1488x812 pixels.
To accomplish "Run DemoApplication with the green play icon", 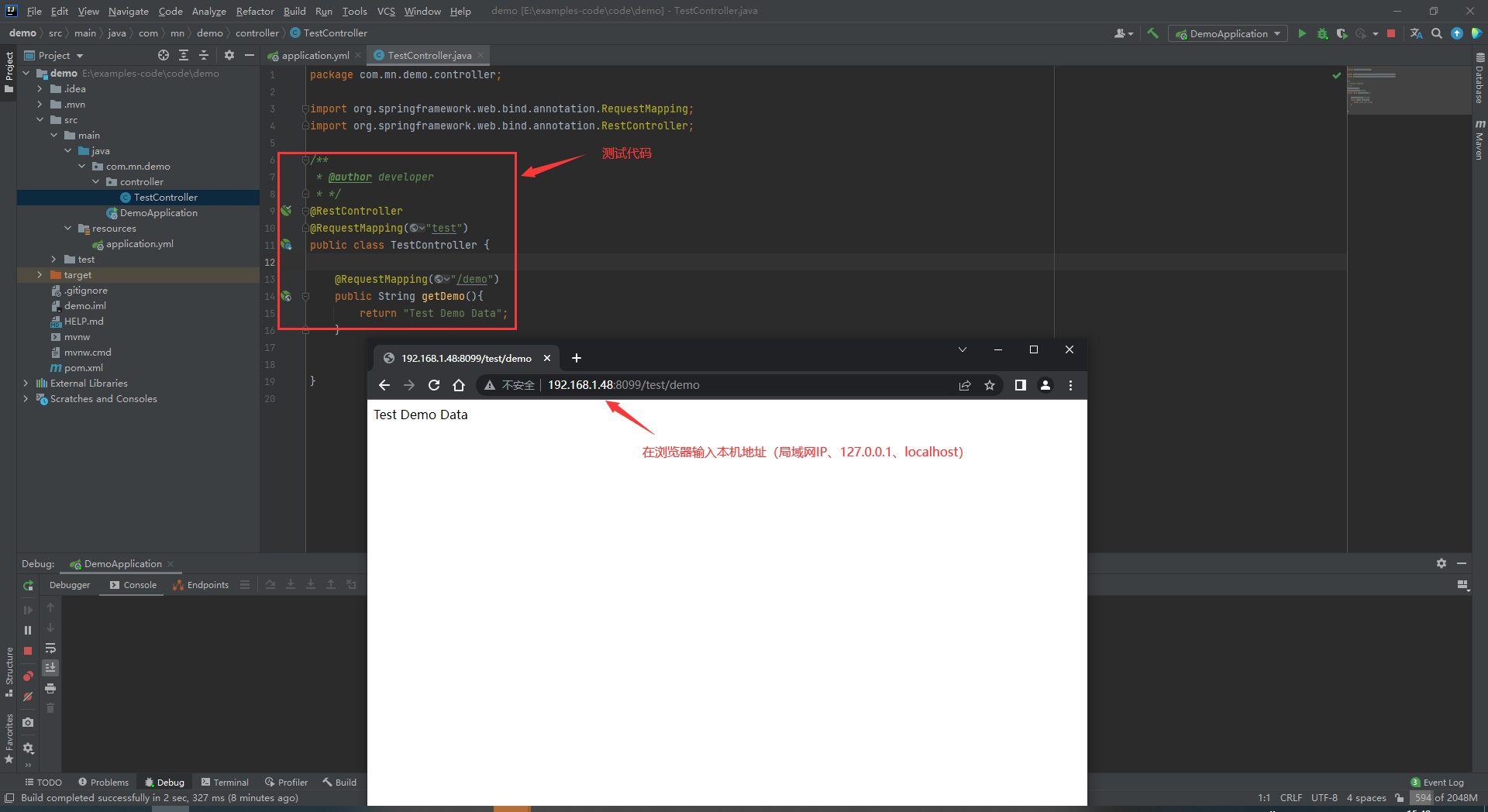I will (x=1302, y=33).
